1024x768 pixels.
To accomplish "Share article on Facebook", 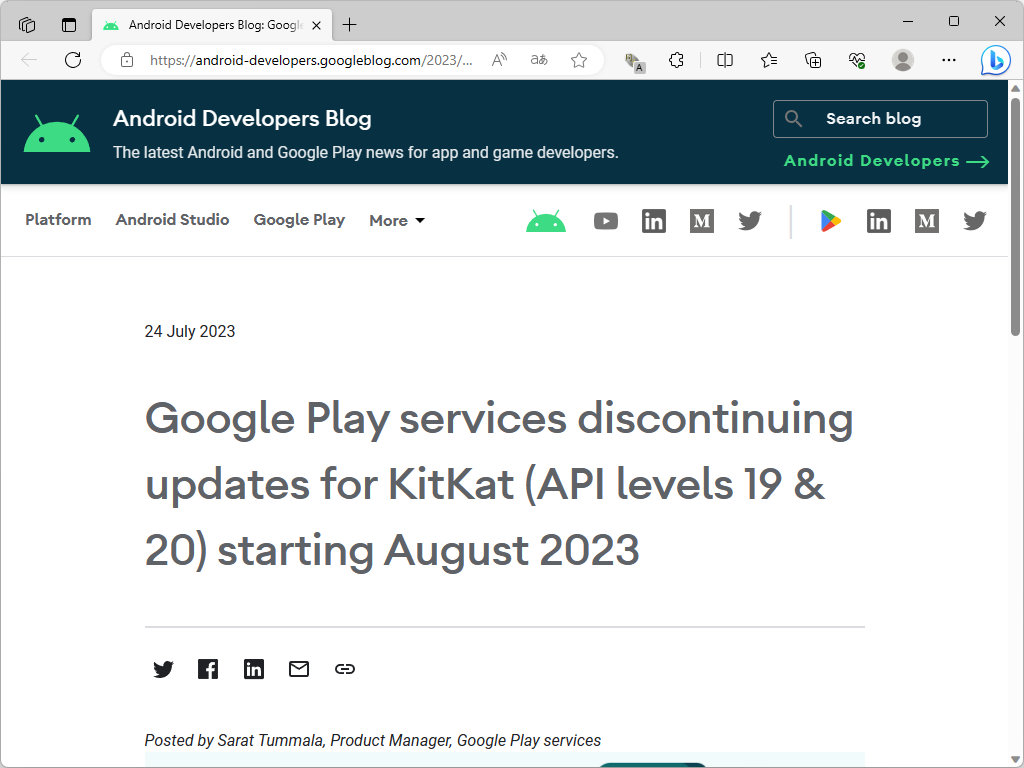I will click(208, 669).
